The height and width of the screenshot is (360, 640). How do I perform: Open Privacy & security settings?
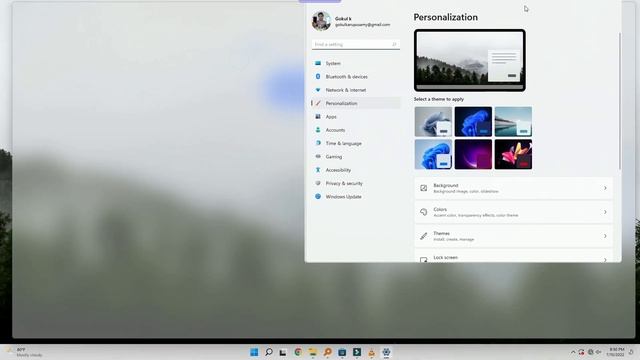[356, 183]
